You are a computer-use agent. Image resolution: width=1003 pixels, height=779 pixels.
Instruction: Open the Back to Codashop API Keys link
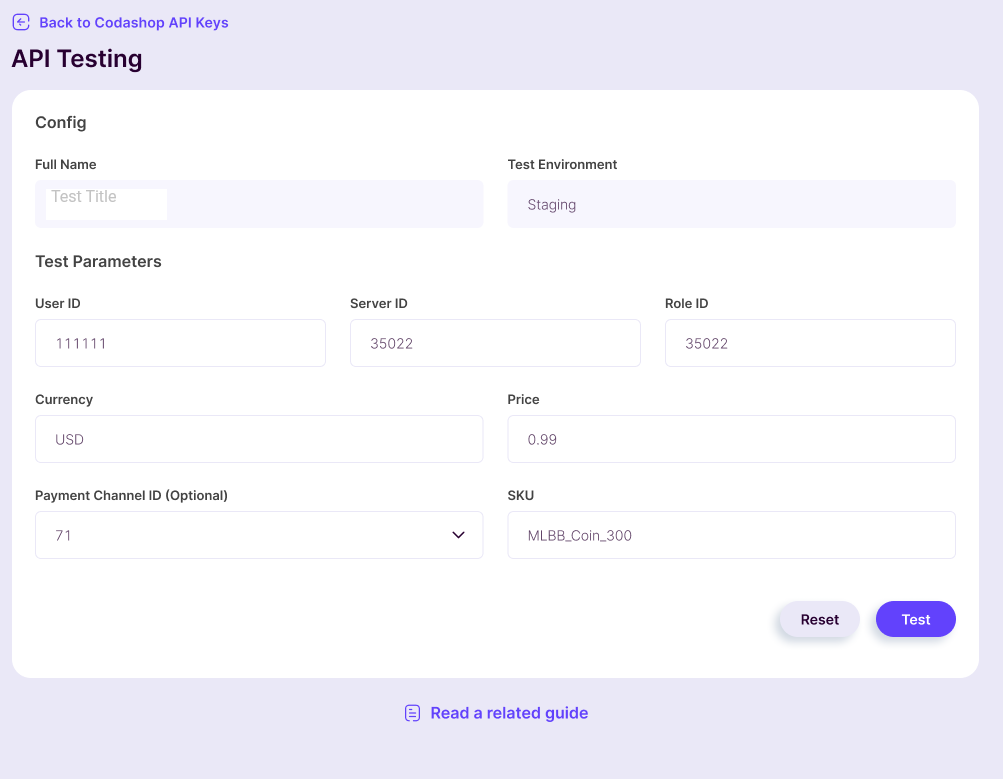(x=134, y=22)
